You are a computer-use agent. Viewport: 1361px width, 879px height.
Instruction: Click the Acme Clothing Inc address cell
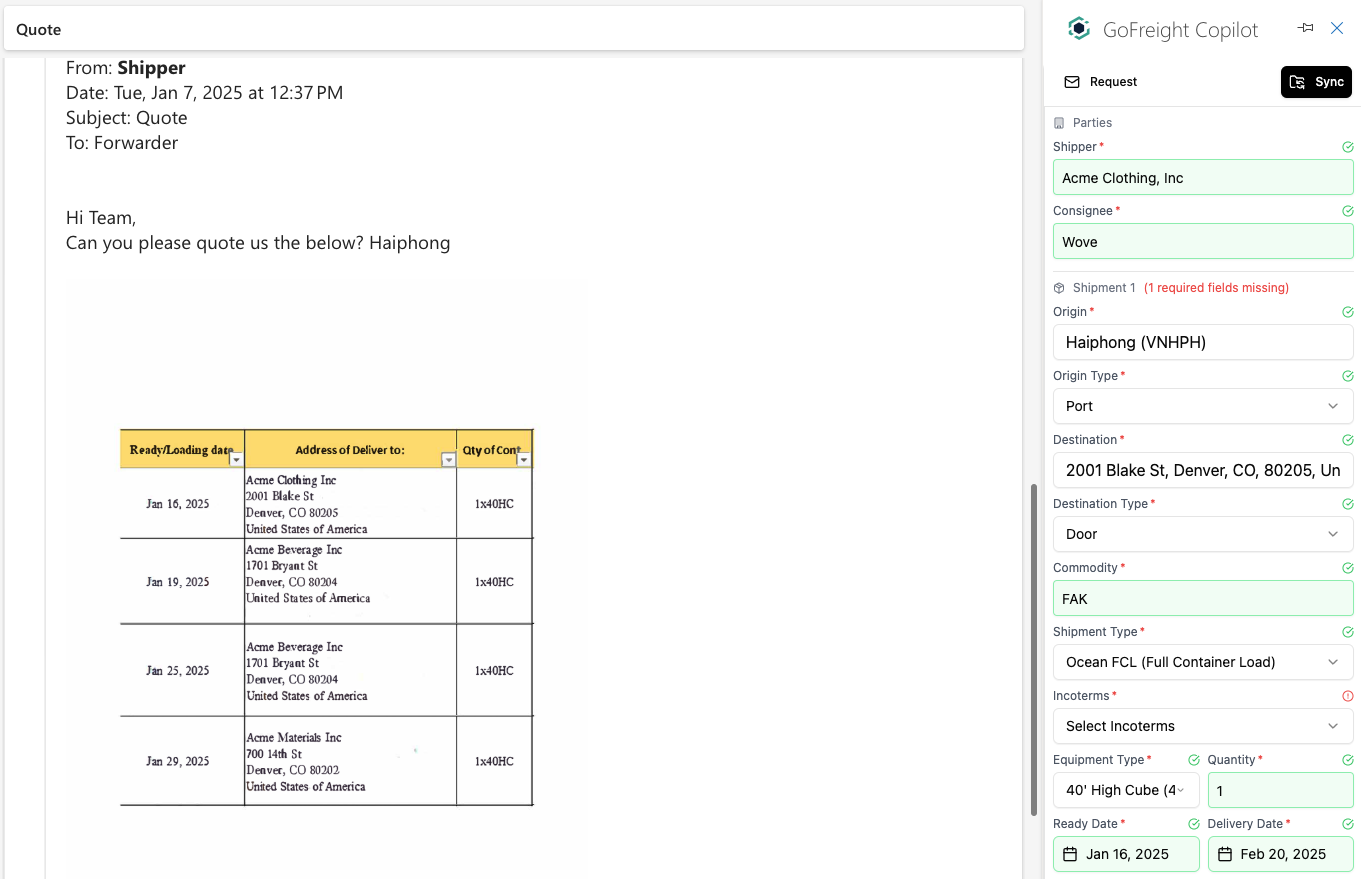click(350, 504)
